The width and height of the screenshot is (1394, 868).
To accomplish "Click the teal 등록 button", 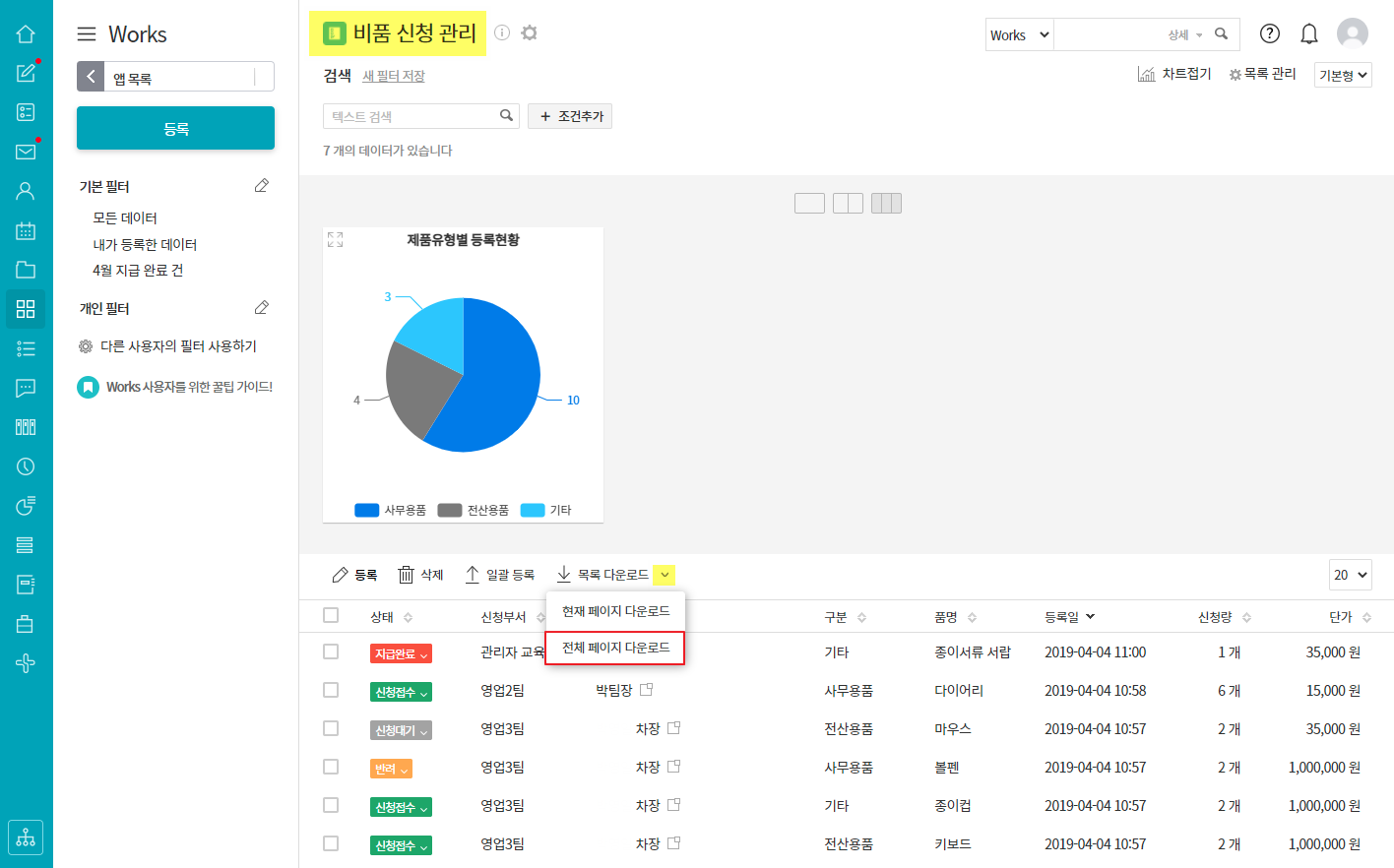I will click(x=175, y=129).
